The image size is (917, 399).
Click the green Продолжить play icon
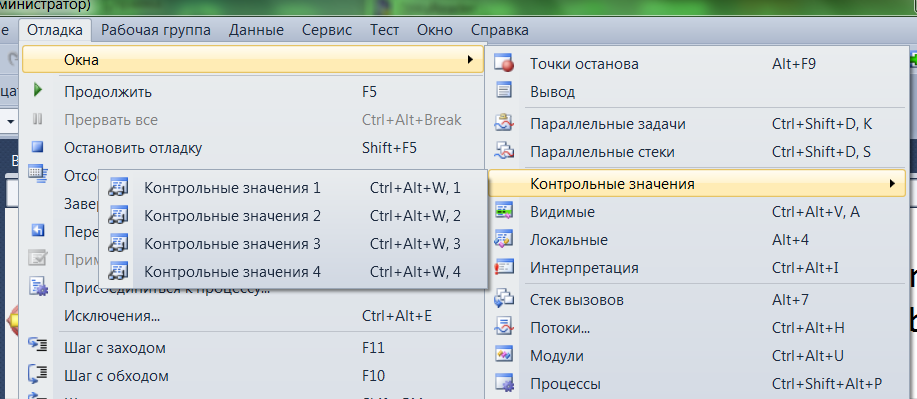click(38, 91)
